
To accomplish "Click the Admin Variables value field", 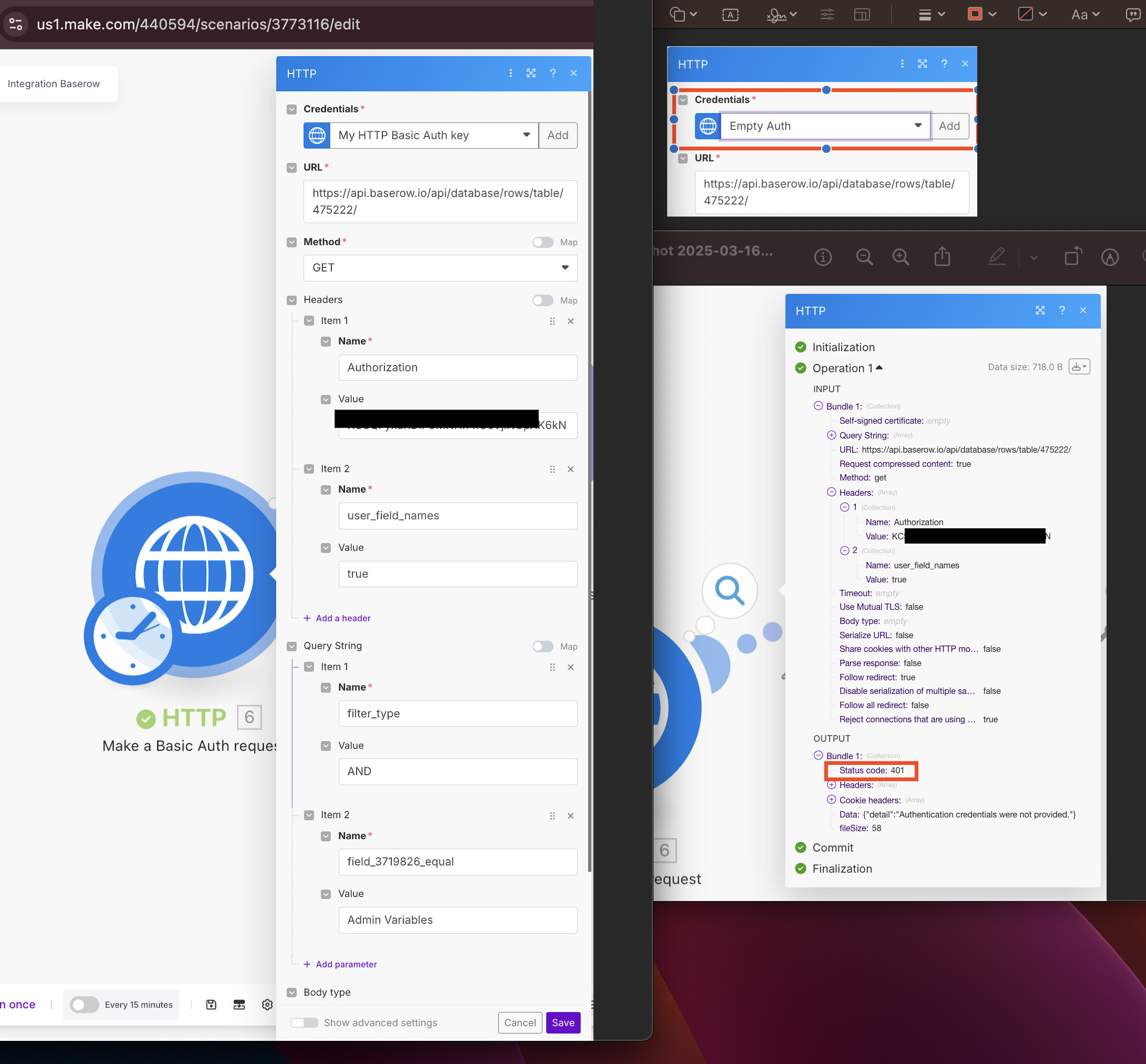I will [457, 920].
